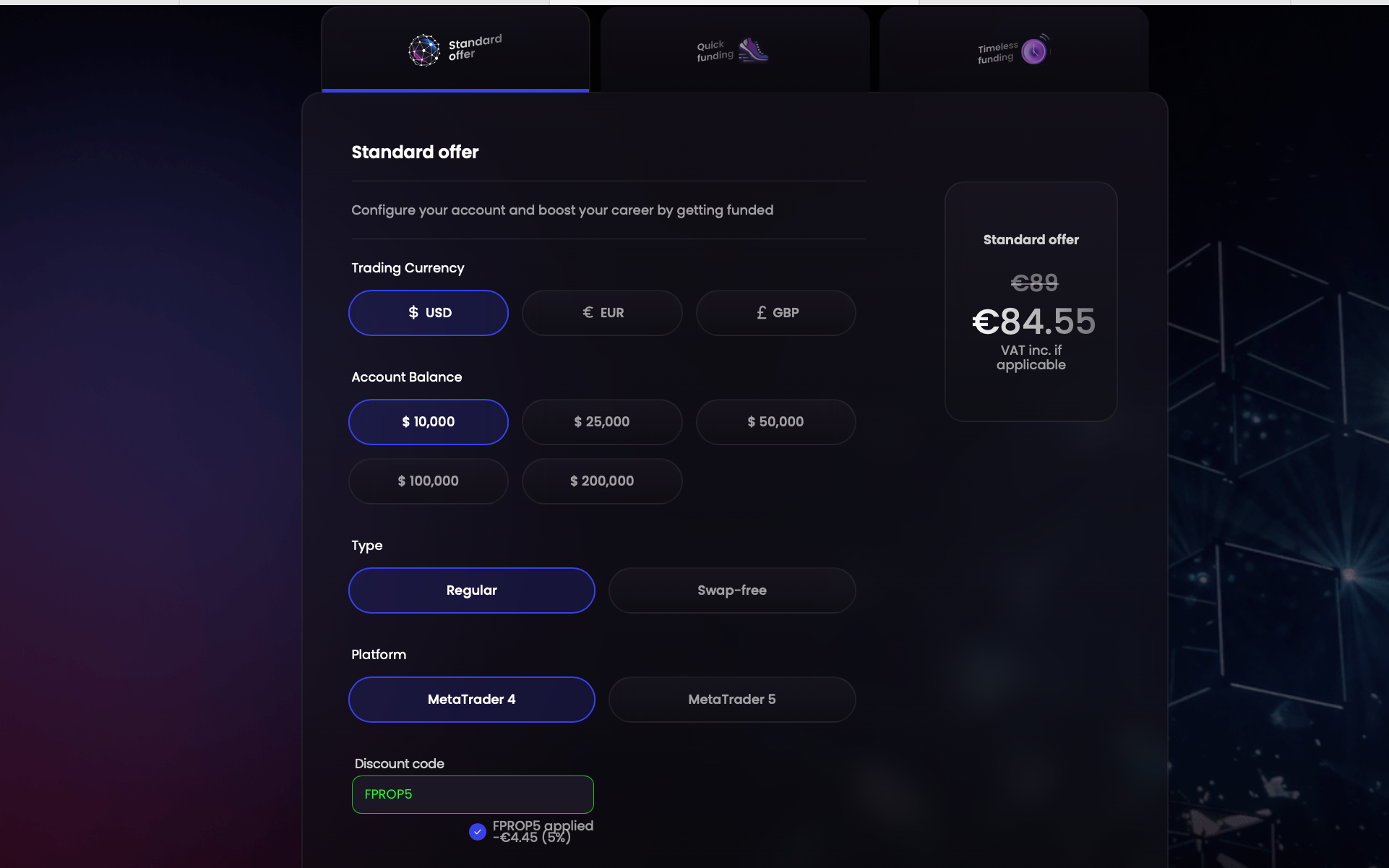Image resolution: width=1389 pixels, height=868 pixels.
Task: Select the $ 25,000 account balance
Action: point(602,422)
